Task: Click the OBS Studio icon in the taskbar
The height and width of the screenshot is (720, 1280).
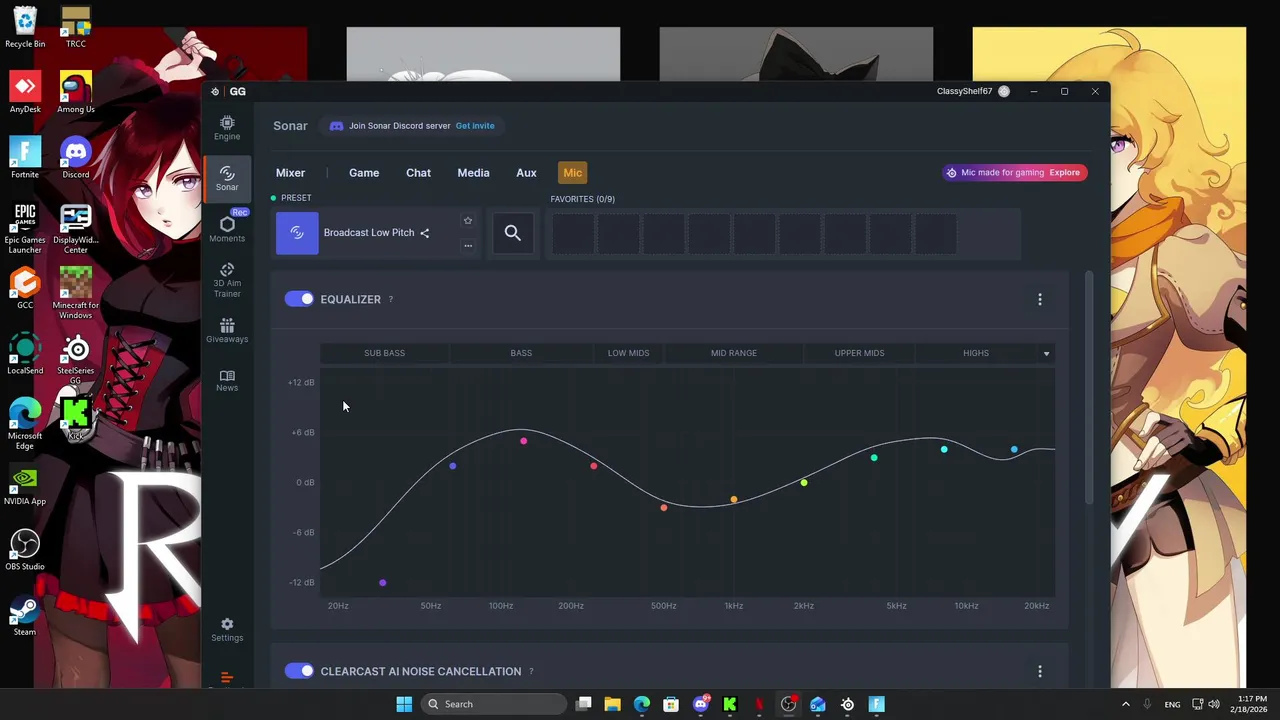Action: click(789, 704)
